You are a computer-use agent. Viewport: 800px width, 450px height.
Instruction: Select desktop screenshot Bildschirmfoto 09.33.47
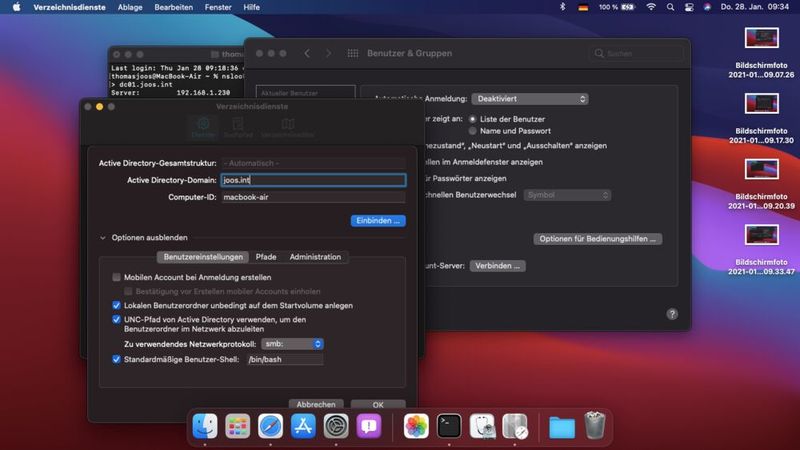[x=761, y=249]
